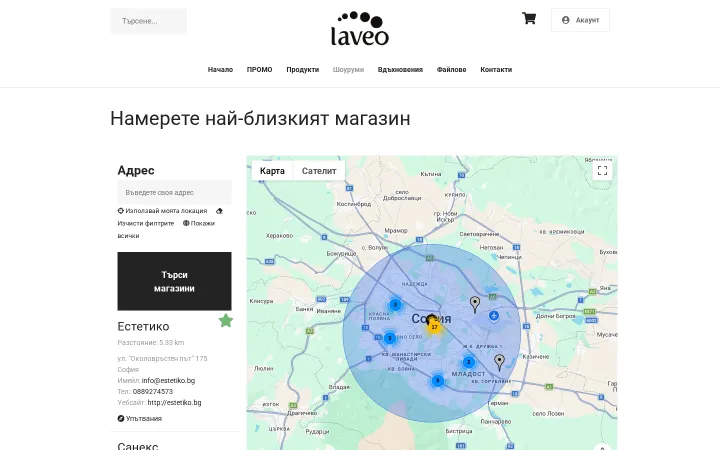Screen dimensions: 720x450
Task: Click the phone number 0889274573
Action: 153,392
